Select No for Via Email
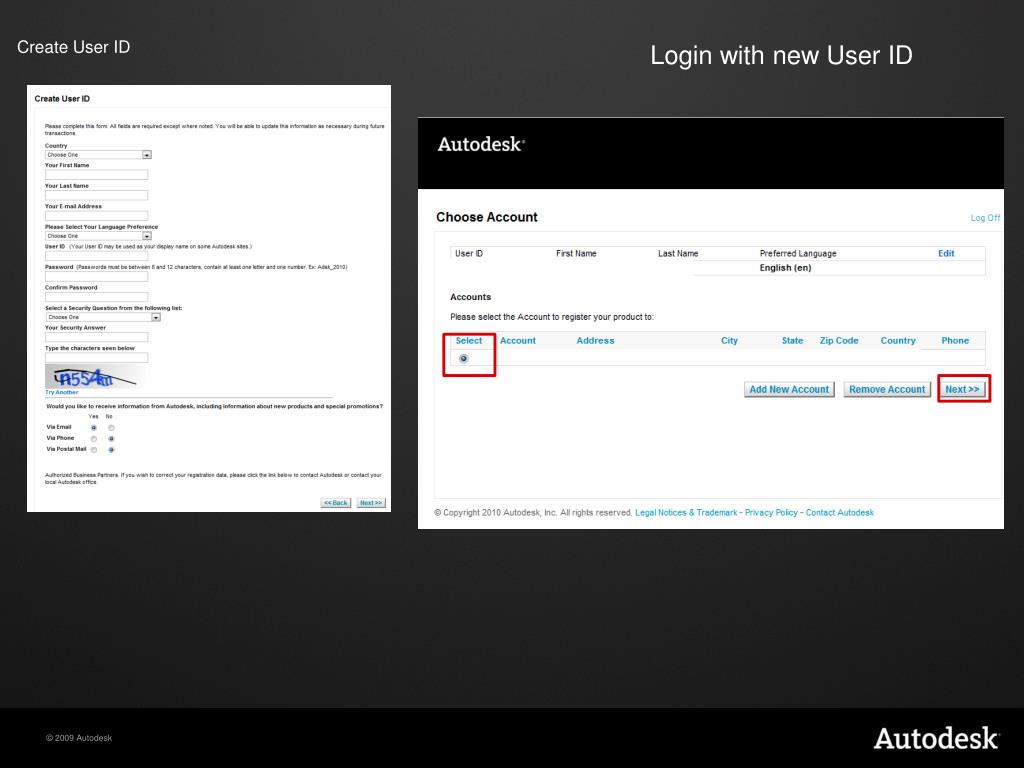Image resolution: width=1024 pixels, height=768 pixels. point(111,428)
